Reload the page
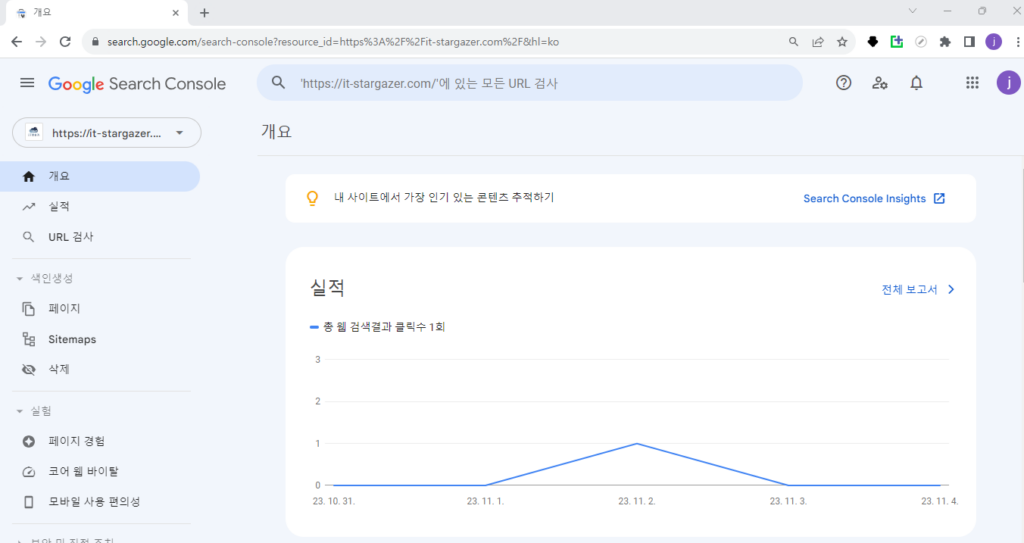The width and height of the screenshot is (1024, 543). pyautogui.click(x=65, y=42)
